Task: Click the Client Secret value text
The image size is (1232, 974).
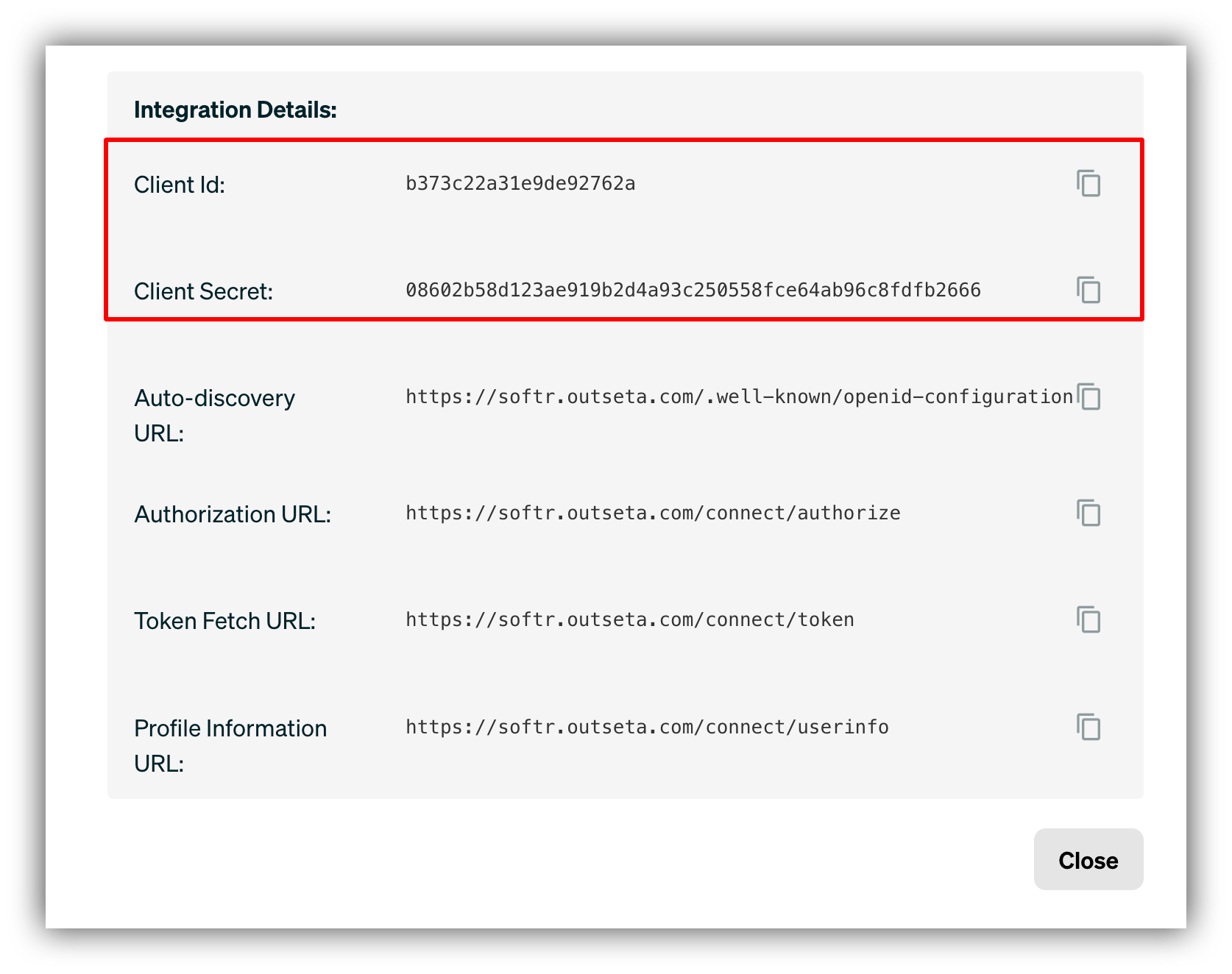Action: [x=693, y=291]
